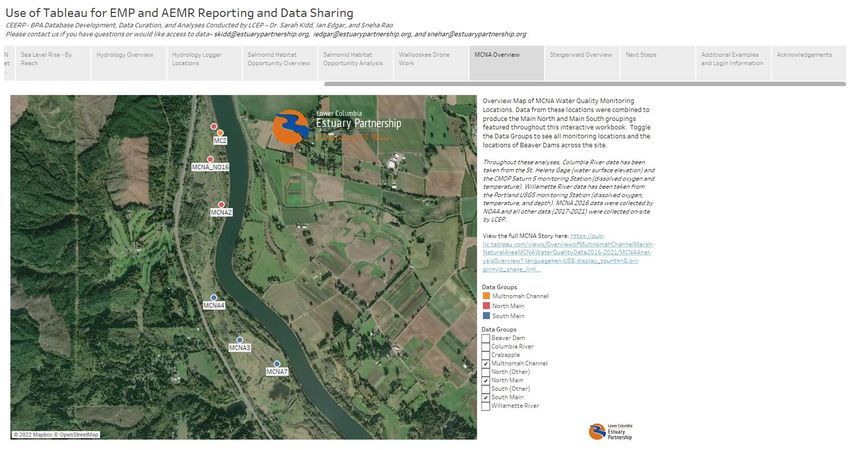Click the red North Main legend swatch
Screen dimensions: 850x450
pos(486,306)
